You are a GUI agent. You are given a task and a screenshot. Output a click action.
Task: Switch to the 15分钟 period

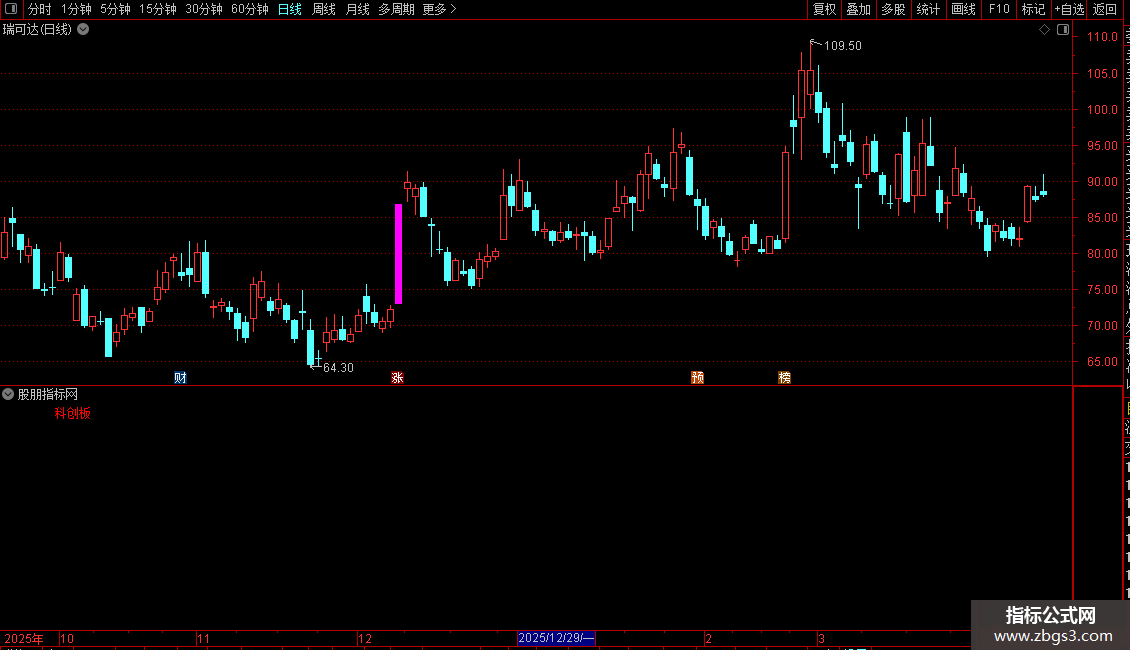pos(158,9)
